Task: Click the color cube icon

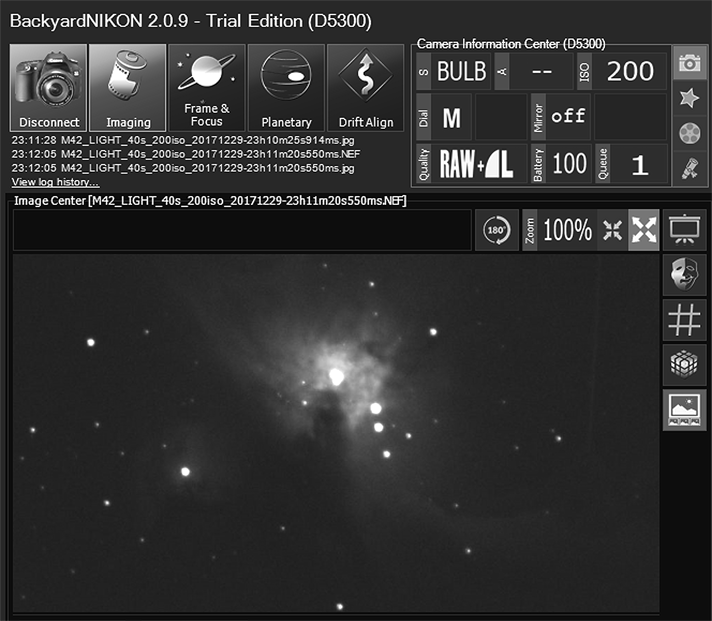Action: click(684, 365)
